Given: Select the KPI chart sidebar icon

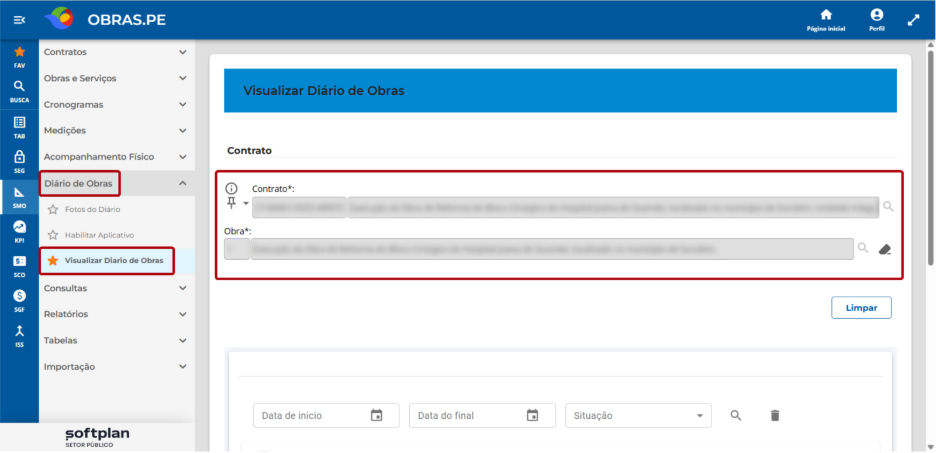Looking at the screenshot, I should [19, 231].
